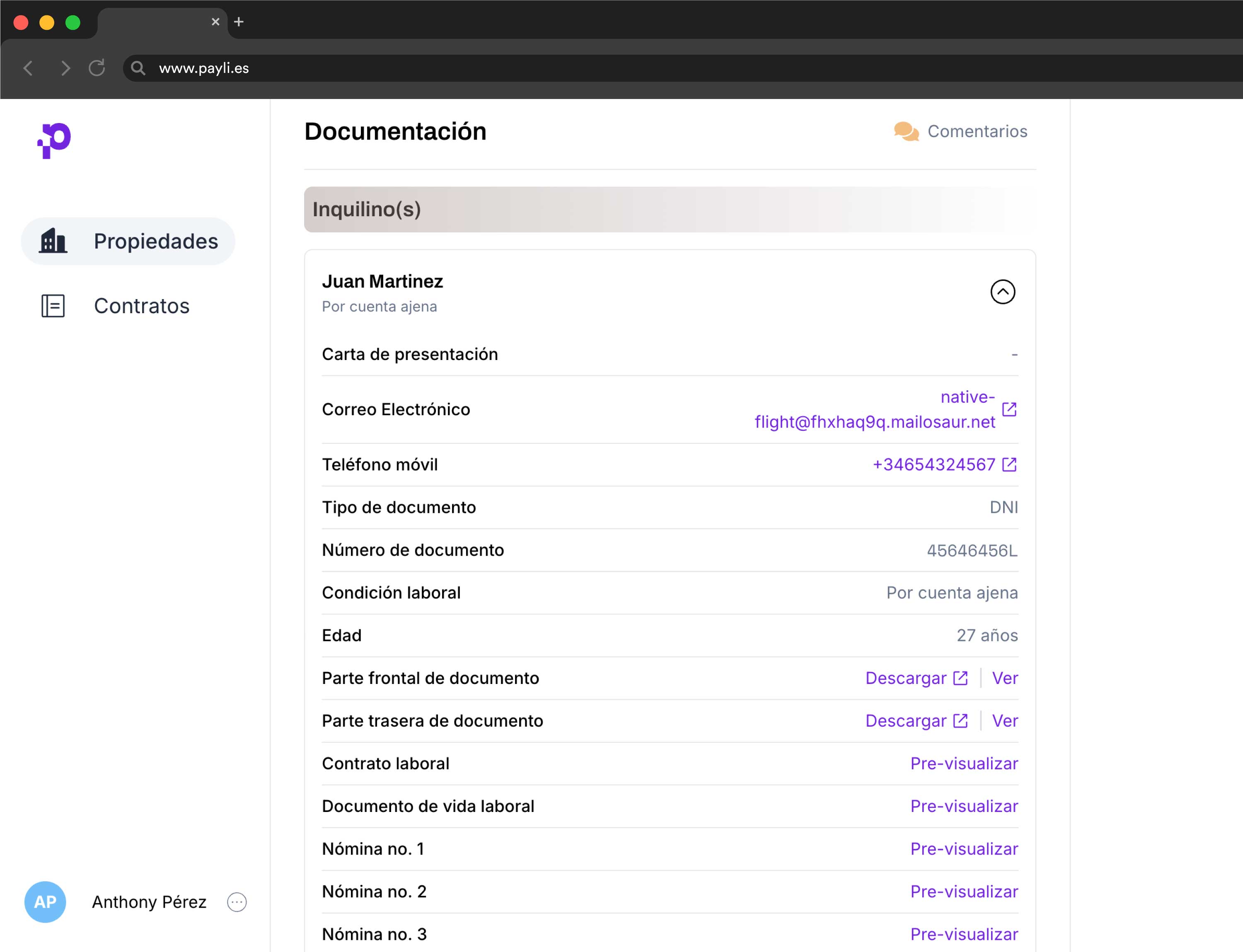Preview the Contrato laboral document

tap(964, 764)
